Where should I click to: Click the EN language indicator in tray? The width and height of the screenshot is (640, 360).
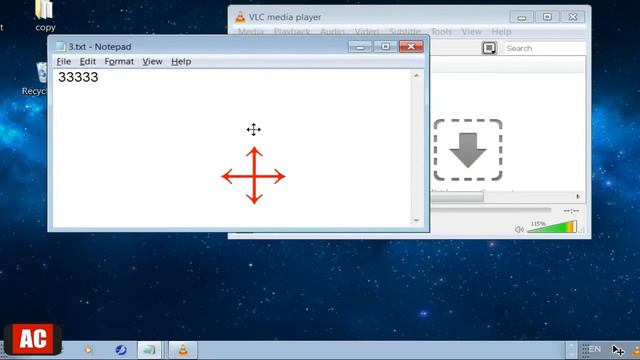point(594,349)
